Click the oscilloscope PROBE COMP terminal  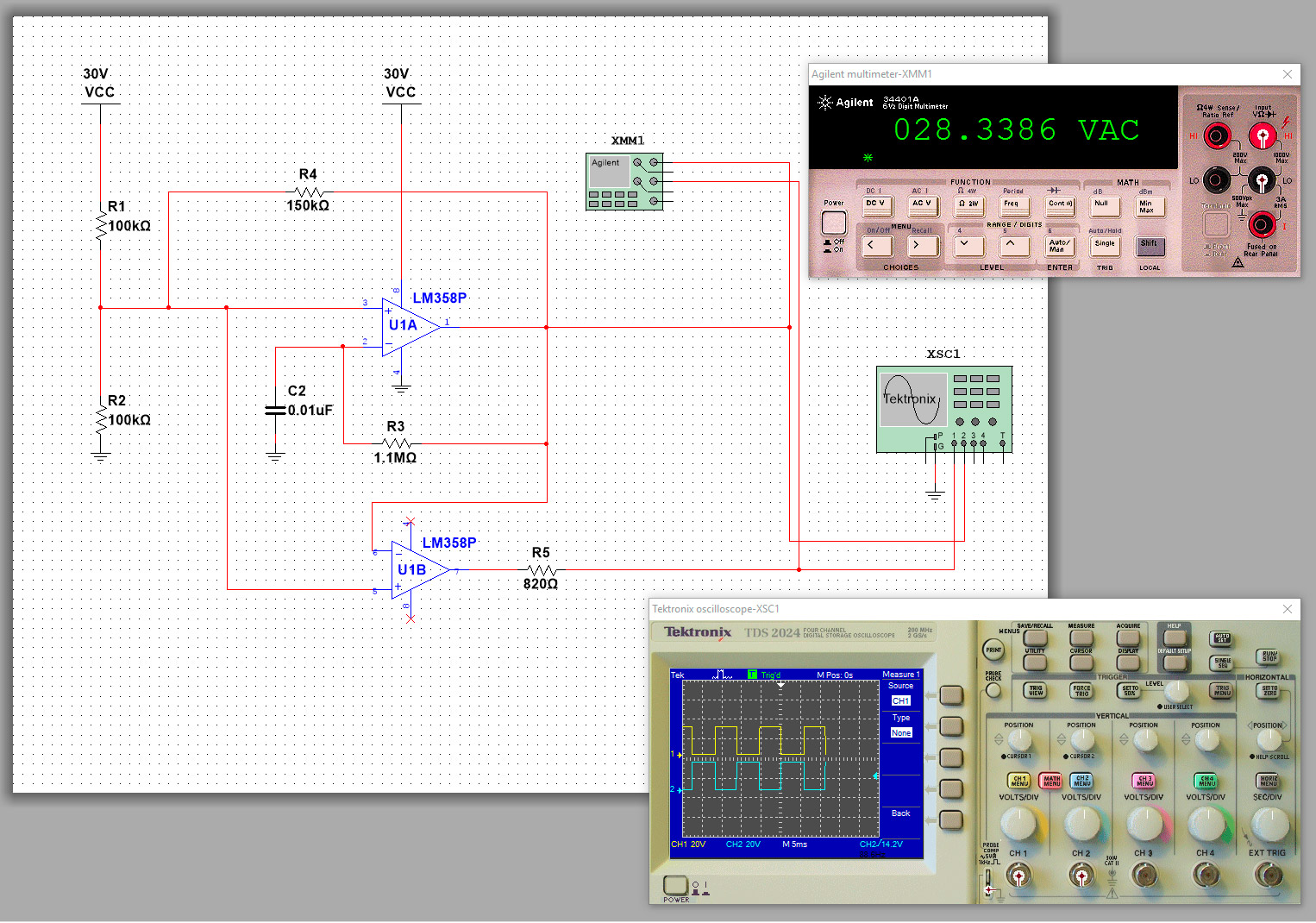pyautogui.click(x=989, y=882)
